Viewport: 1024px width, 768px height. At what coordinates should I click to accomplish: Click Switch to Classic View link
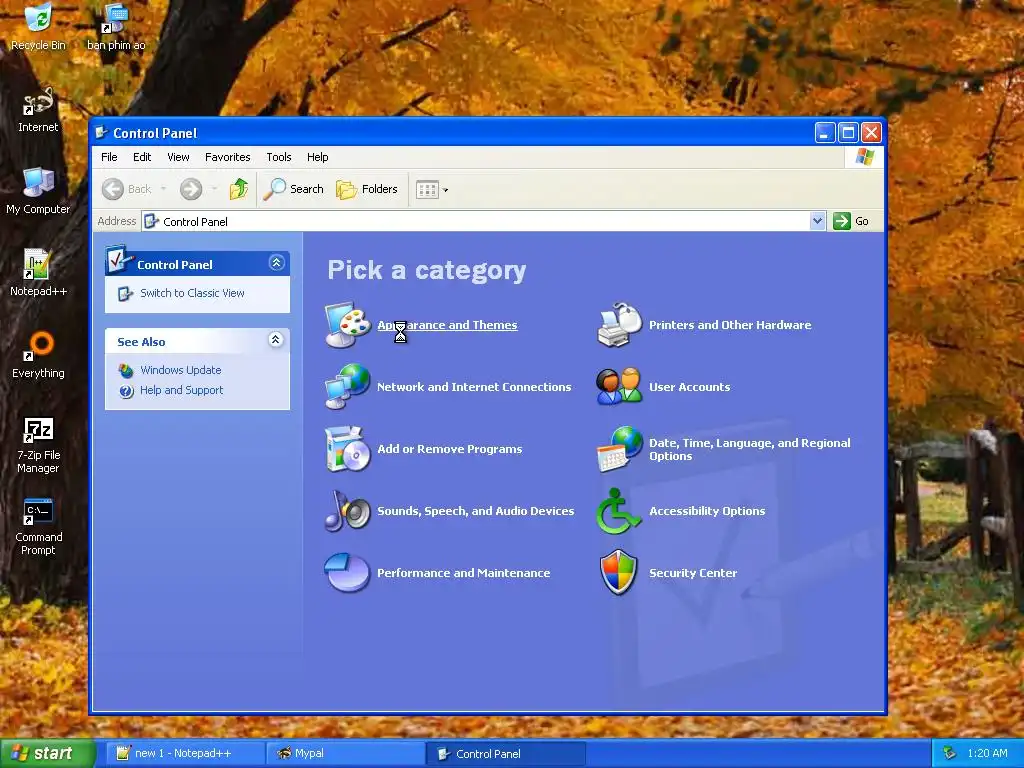coord(192,293)
